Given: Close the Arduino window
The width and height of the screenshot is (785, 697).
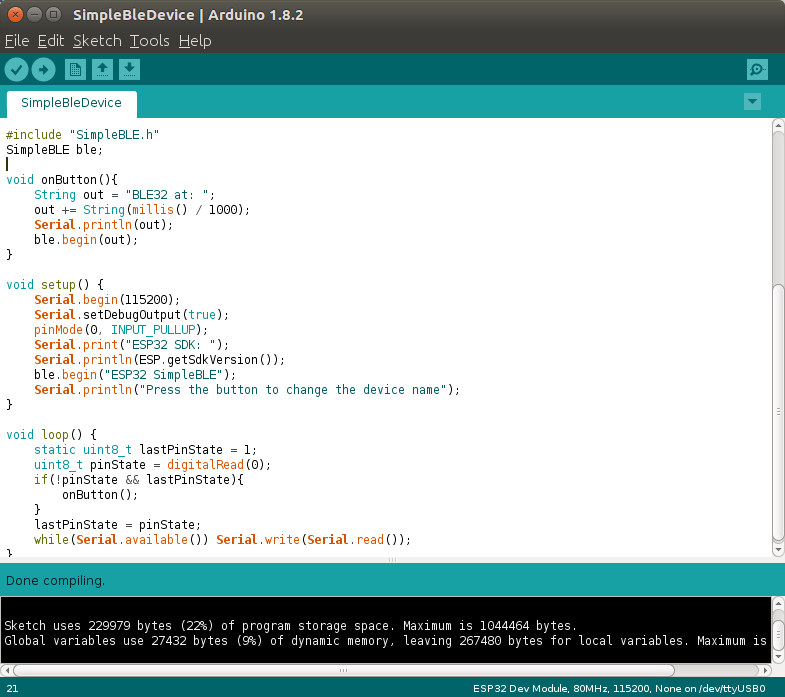Looking at the screenshot, I should [16, 15].
